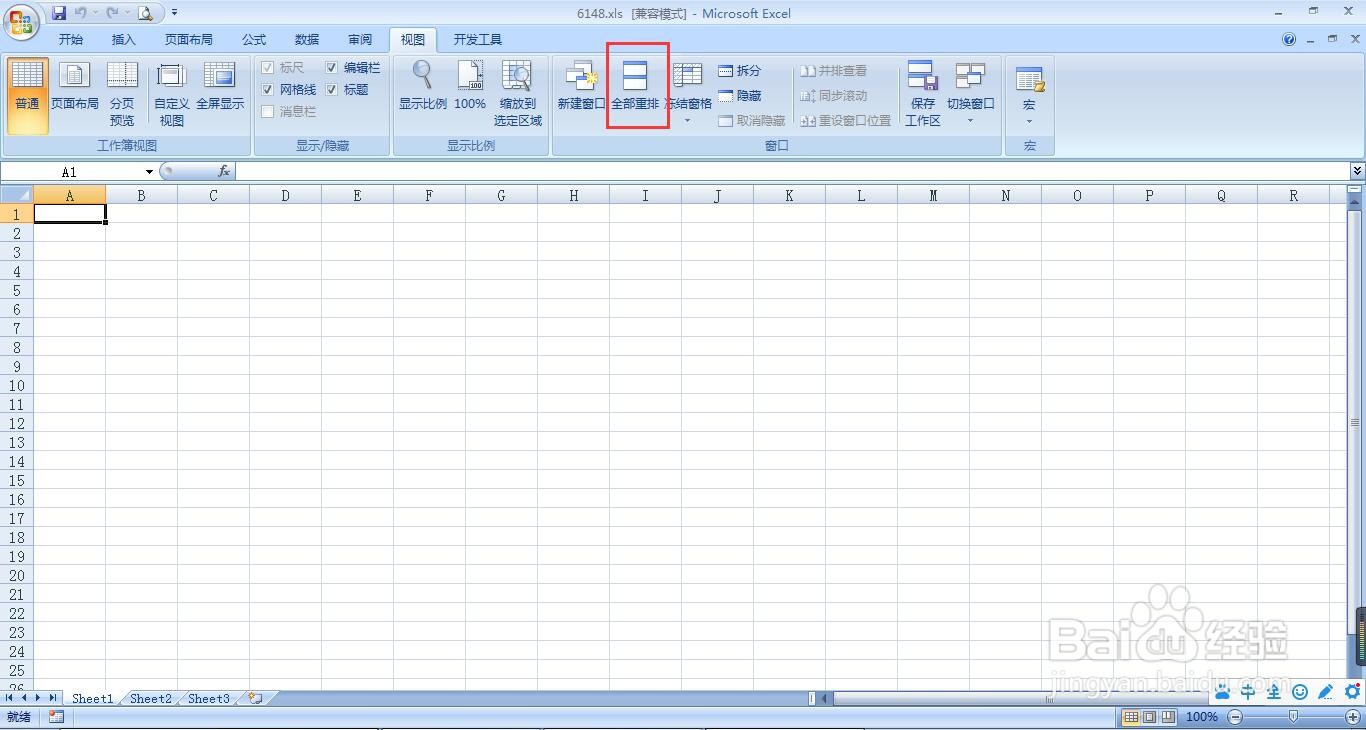Click 拆分 split window
1366x730 pixels.
pos(739,71)
